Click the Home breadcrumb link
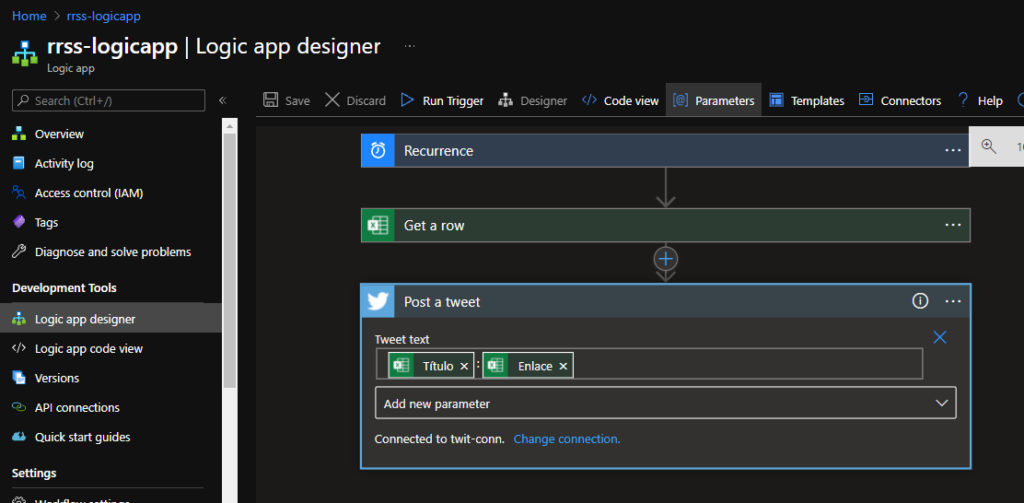1024x503 pixels. [x=29, y=16]
